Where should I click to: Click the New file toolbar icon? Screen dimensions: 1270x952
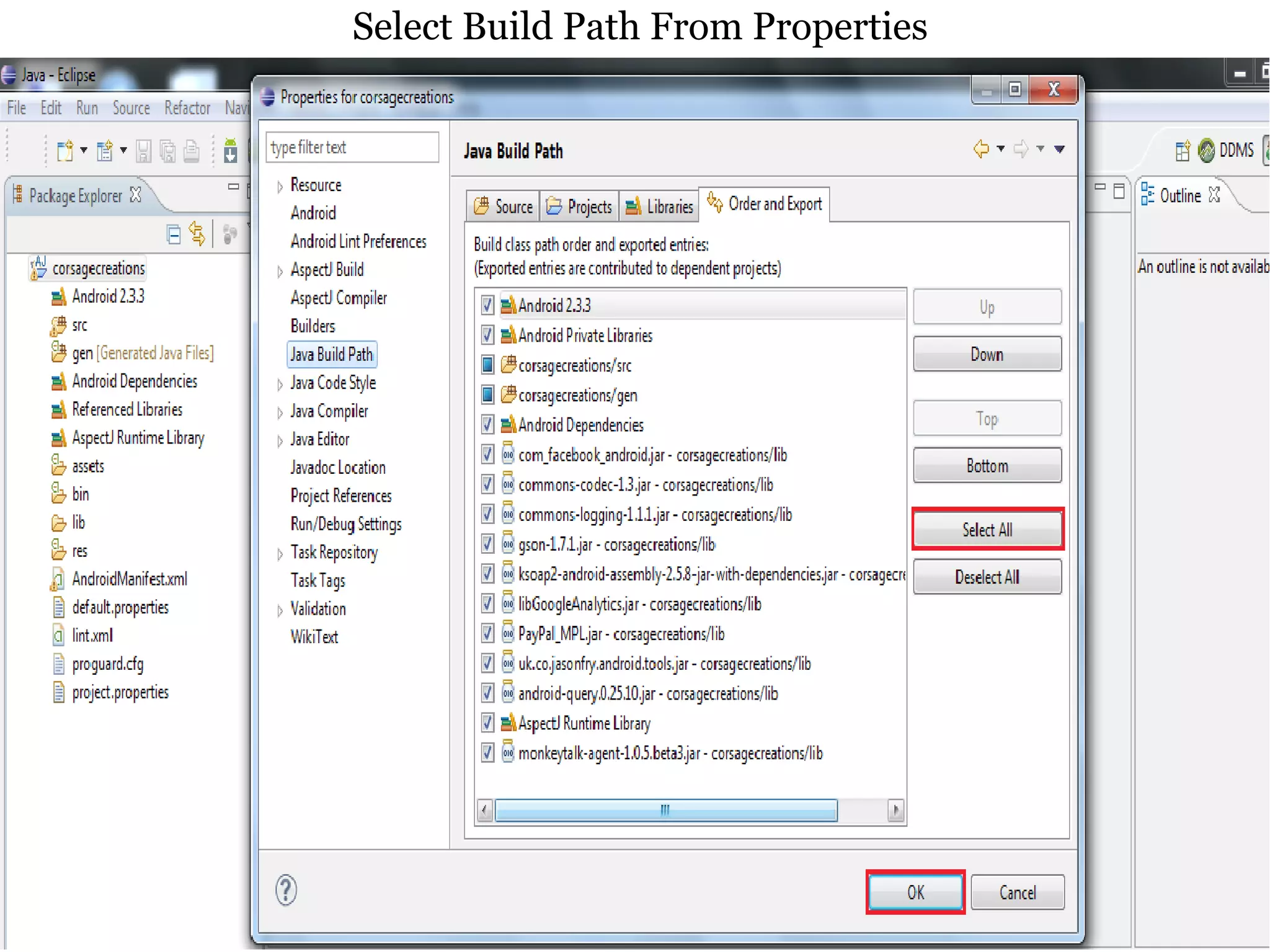(65, 151)
